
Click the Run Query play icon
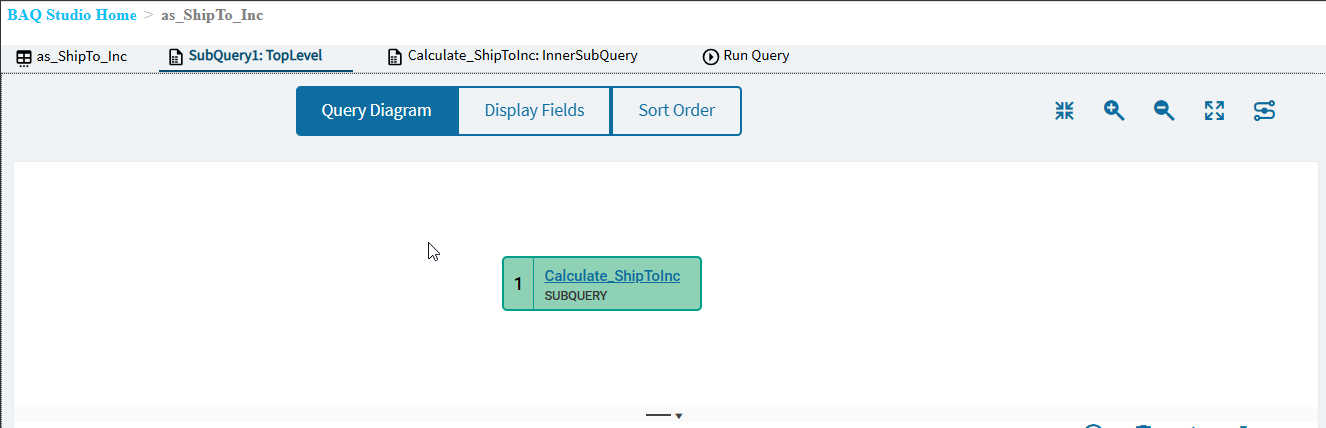coord(711,57)
